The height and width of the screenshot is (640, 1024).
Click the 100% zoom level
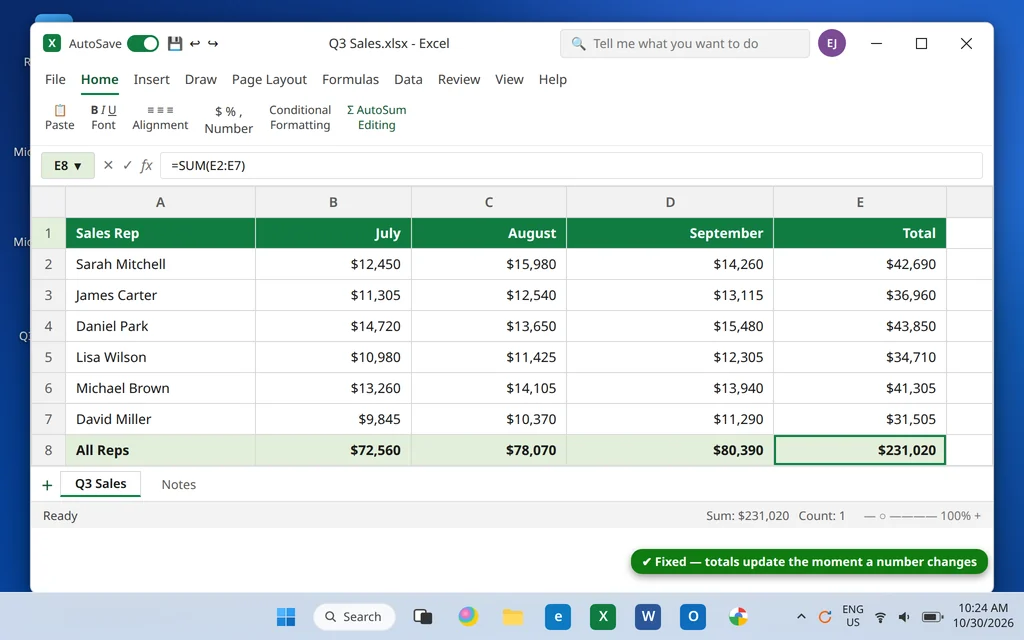(x=955, y=516)
